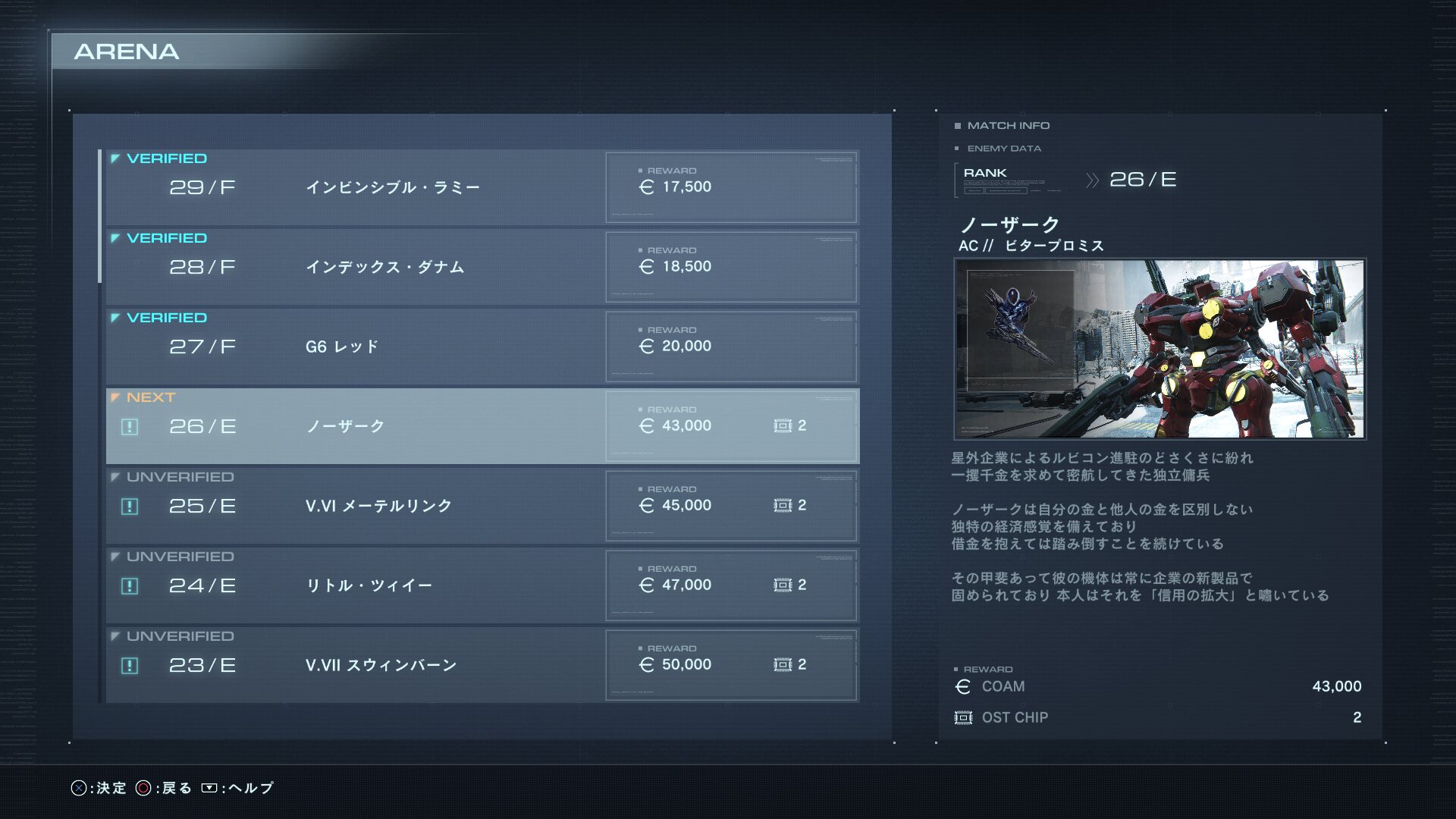
Task: Select opponent インデックス・ダナム rank 28/F
Action: [x=482, y=267]
